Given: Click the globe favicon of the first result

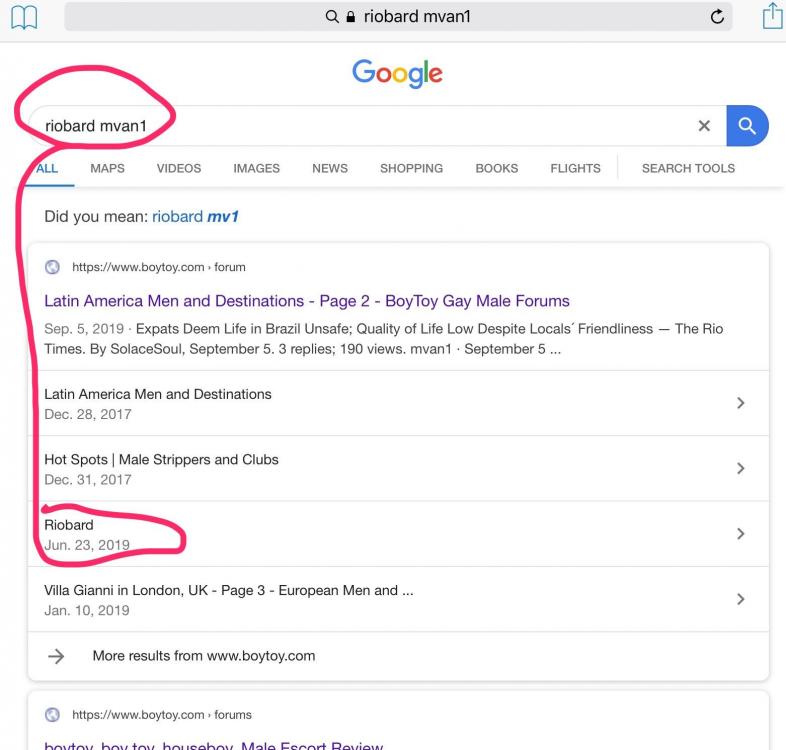Looking at the screenshot, I should (x=53, y=267).
